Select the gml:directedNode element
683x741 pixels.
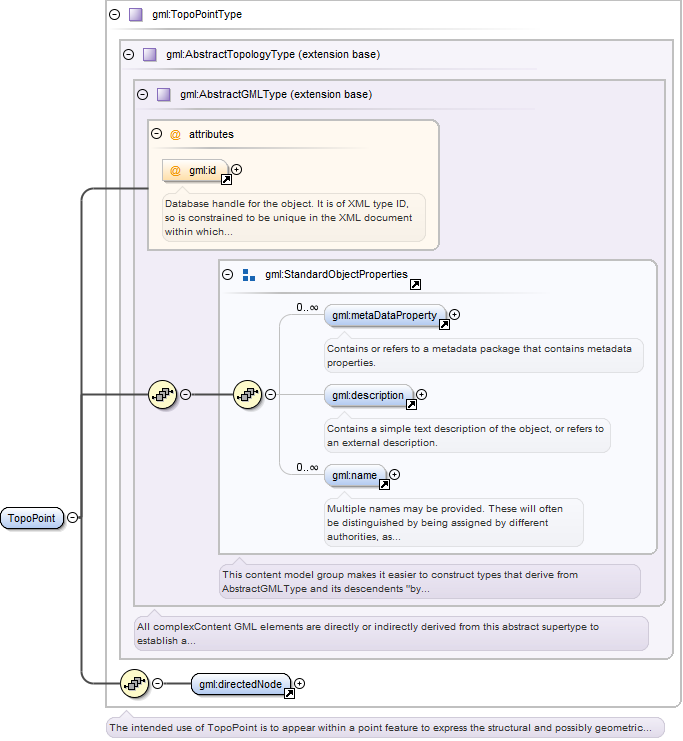pyautogui.click(x=241, y=684)
